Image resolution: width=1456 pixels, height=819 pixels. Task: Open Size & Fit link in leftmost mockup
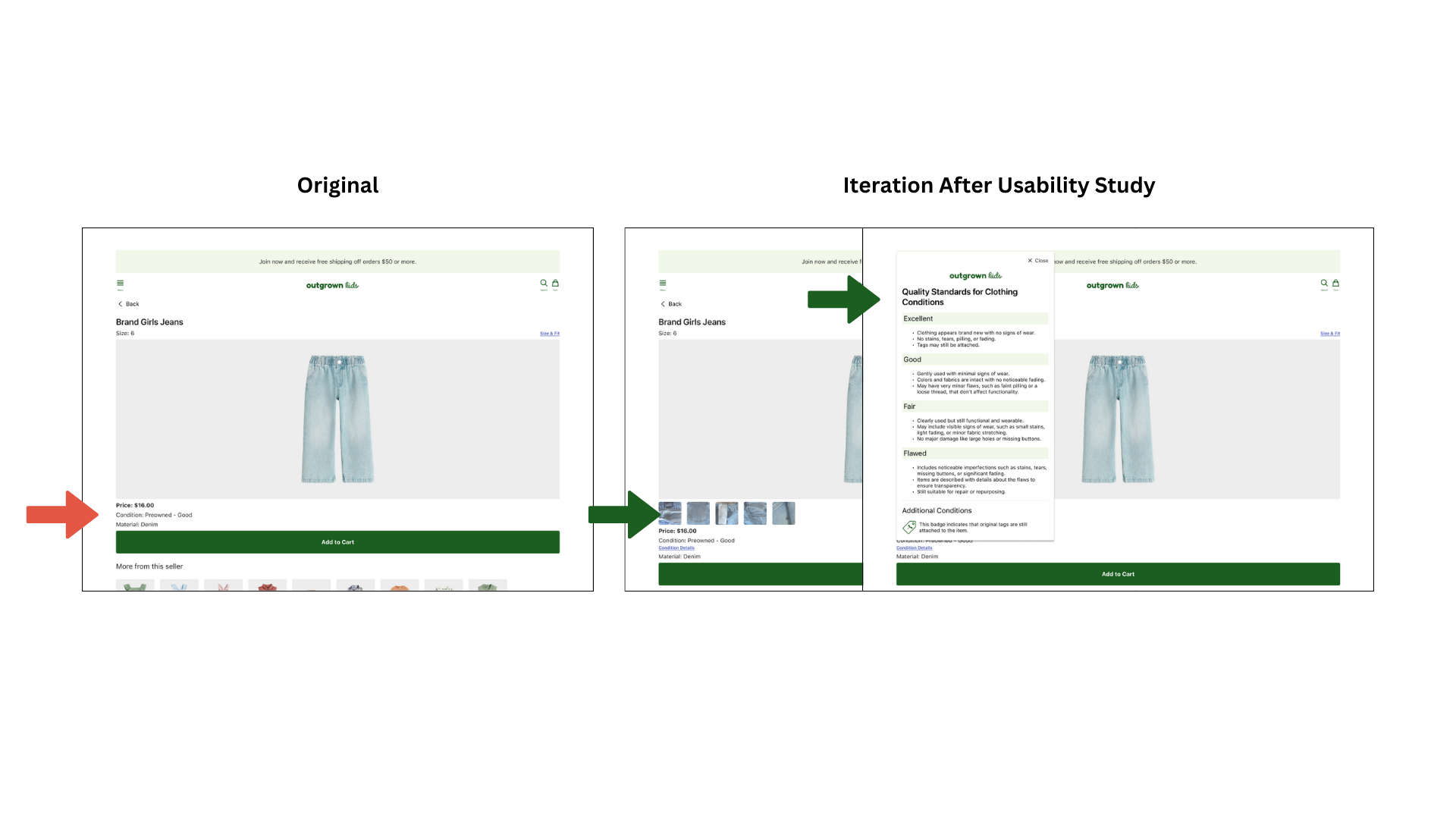[x=550, y=334]
